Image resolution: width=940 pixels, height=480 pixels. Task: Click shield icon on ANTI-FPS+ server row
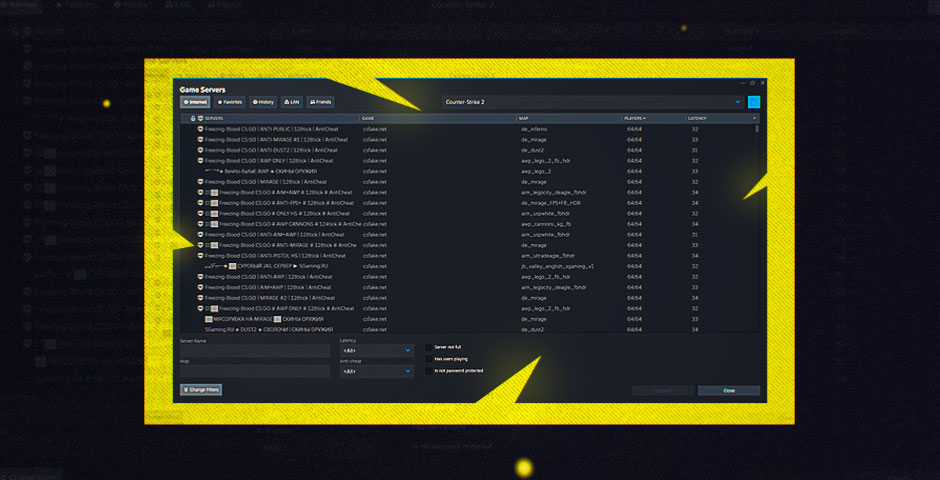(x=200, y=203)
